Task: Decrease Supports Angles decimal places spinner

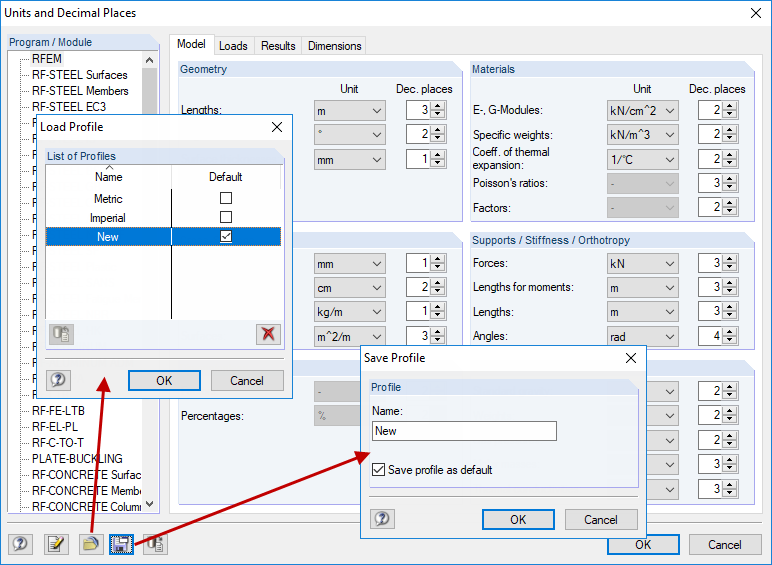Action: point(730,341)
